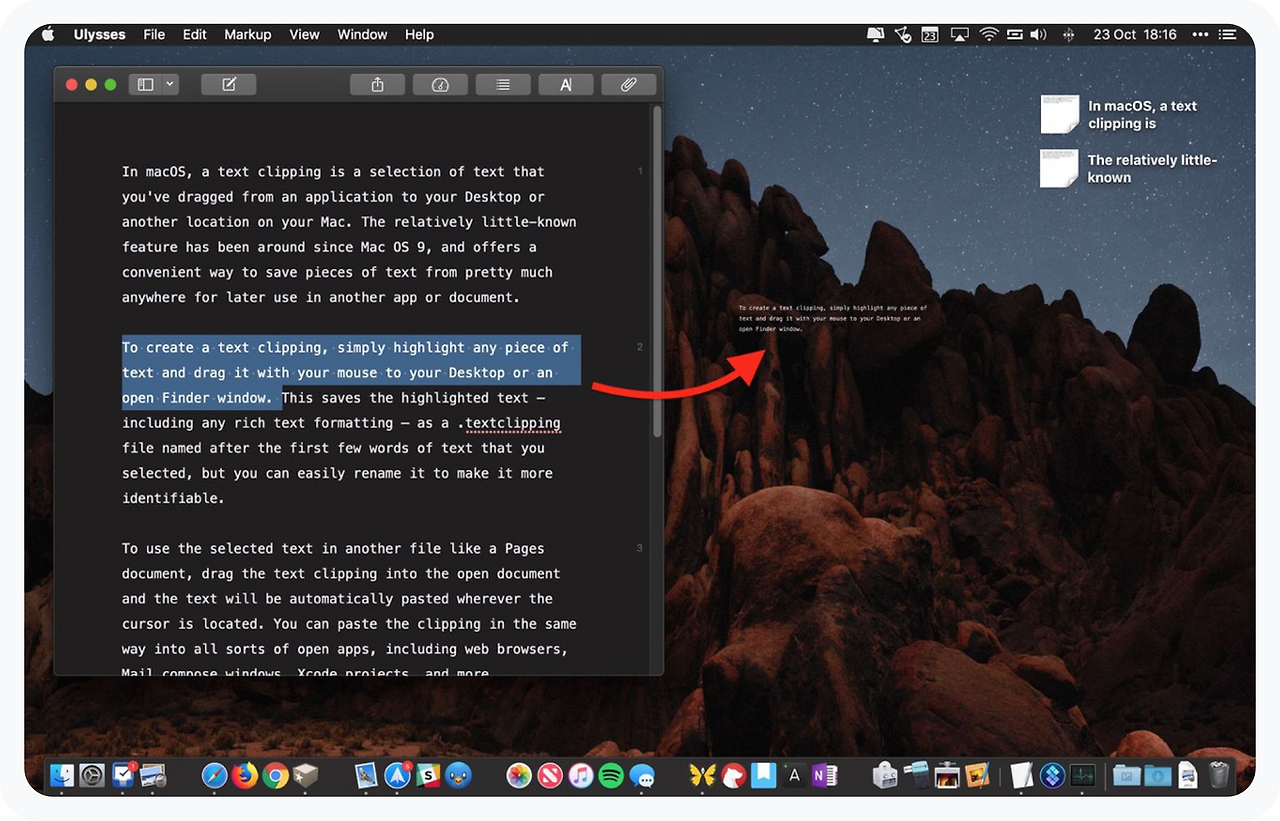Launch Firefox from the Dock
The image size is (1280, 821).
click(x=245, y=775)
